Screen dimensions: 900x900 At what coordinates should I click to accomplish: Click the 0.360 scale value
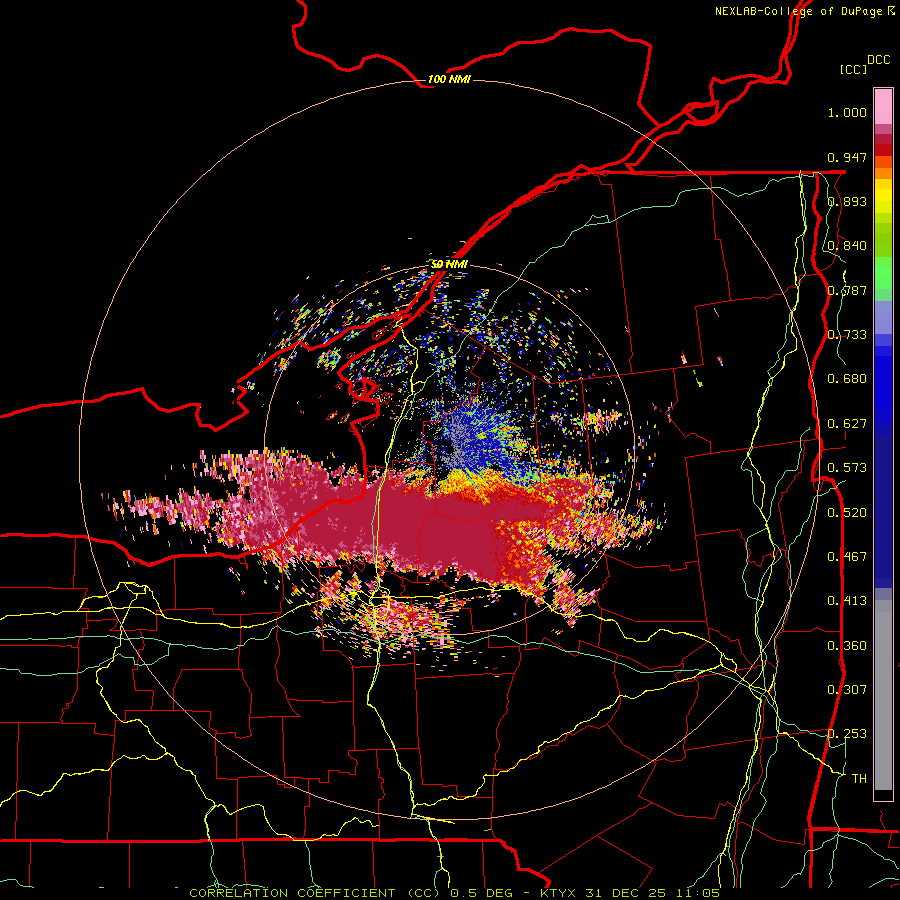(847, 646)
